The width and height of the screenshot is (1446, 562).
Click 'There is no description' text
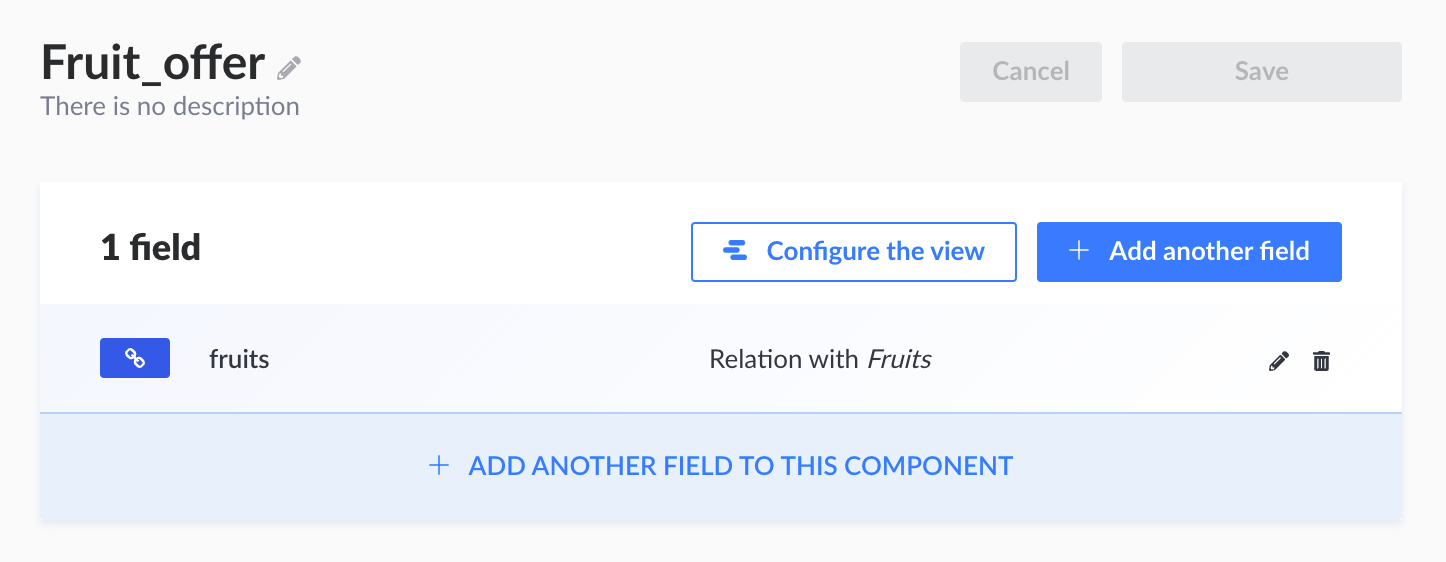tap(170, 106)
